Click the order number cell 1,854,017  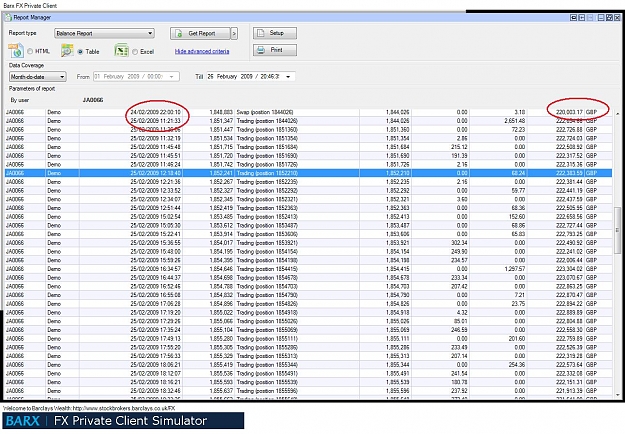click(221, 243)
